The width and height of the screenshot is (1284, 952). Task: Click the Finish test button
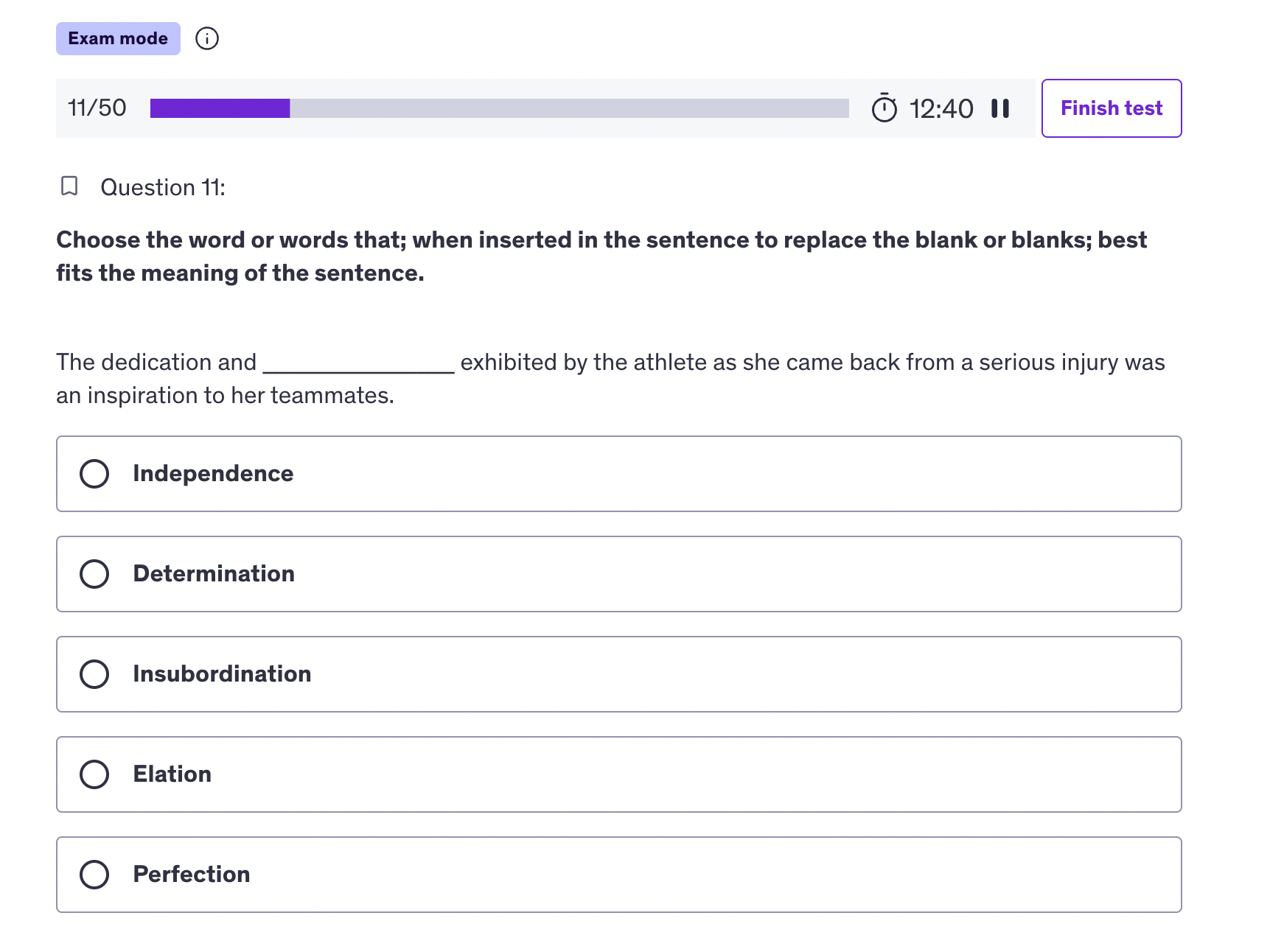[x=1112, y=108]
